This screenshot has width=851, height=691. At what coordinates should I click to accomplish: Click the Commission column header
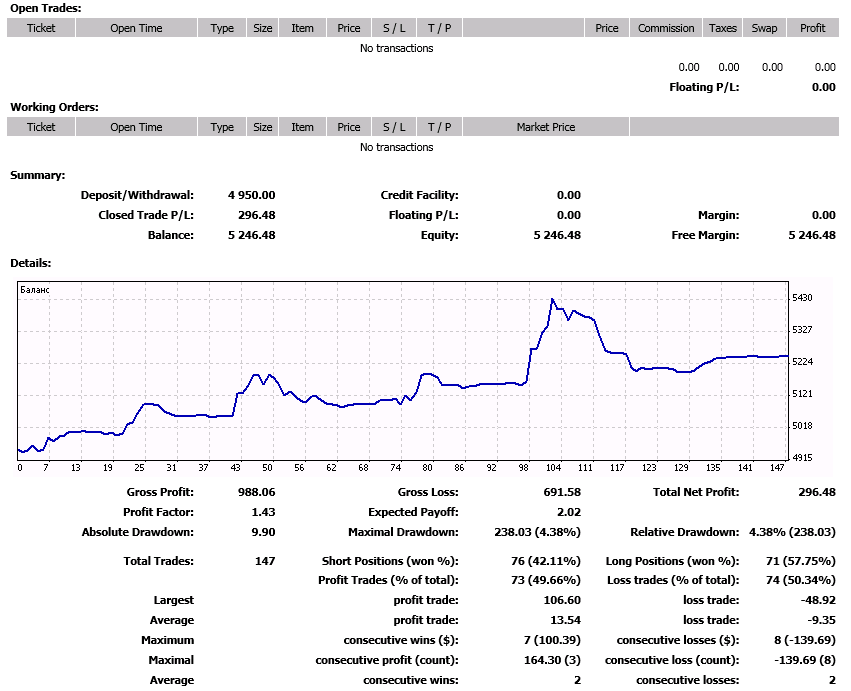point(666,28)
